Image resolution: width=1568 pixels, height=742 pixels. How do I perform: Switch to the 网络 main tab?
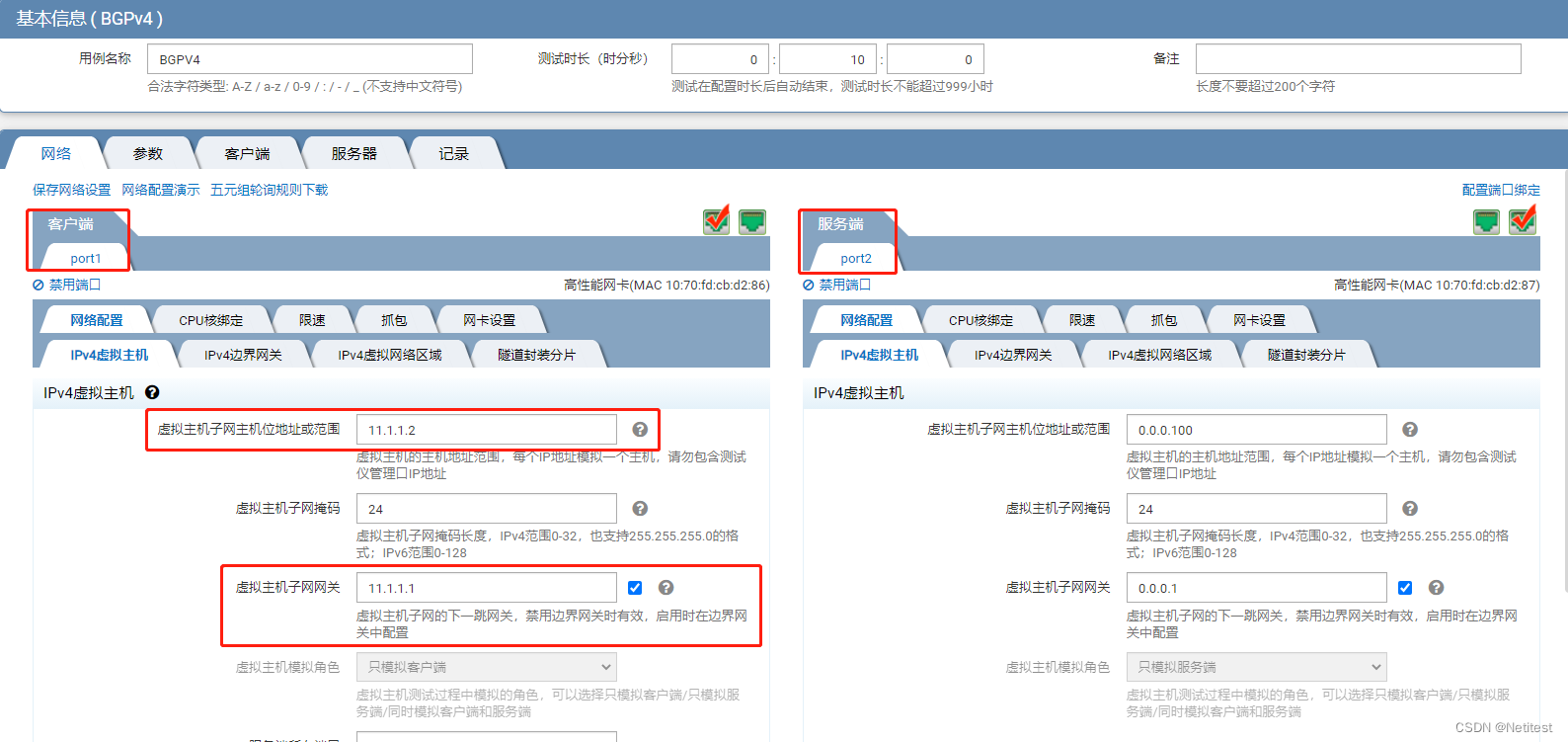pyautogui.click(x=56, y=153)
